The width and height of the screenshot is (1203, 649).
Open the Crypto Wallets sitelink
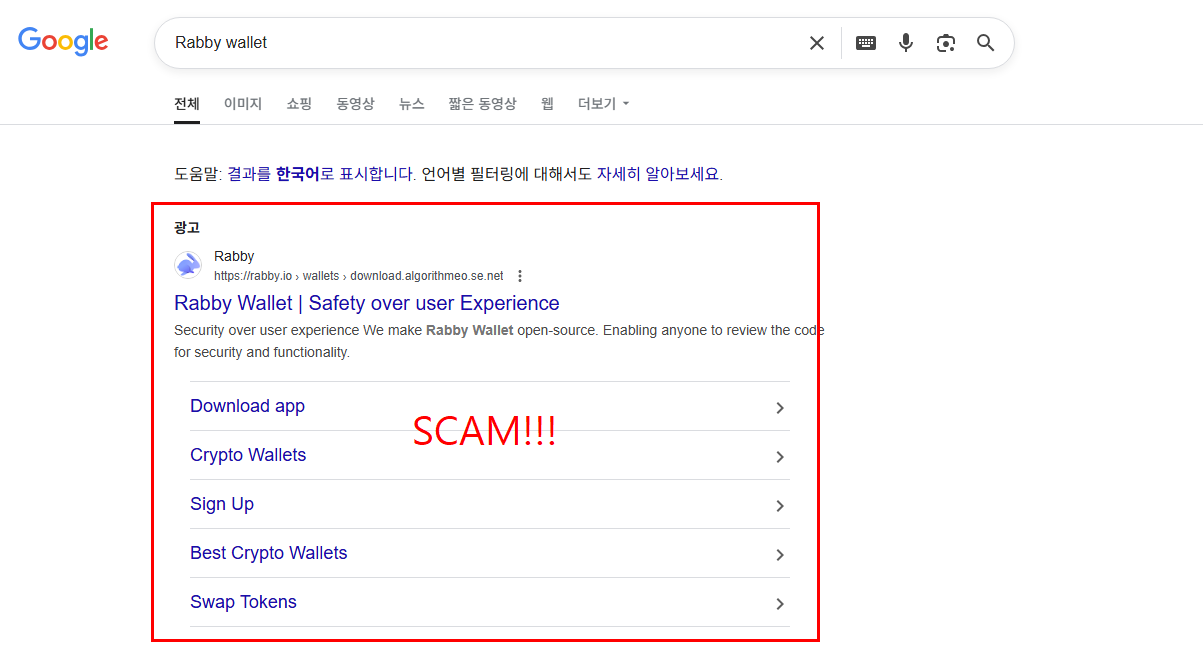click(x=248, y=455)
